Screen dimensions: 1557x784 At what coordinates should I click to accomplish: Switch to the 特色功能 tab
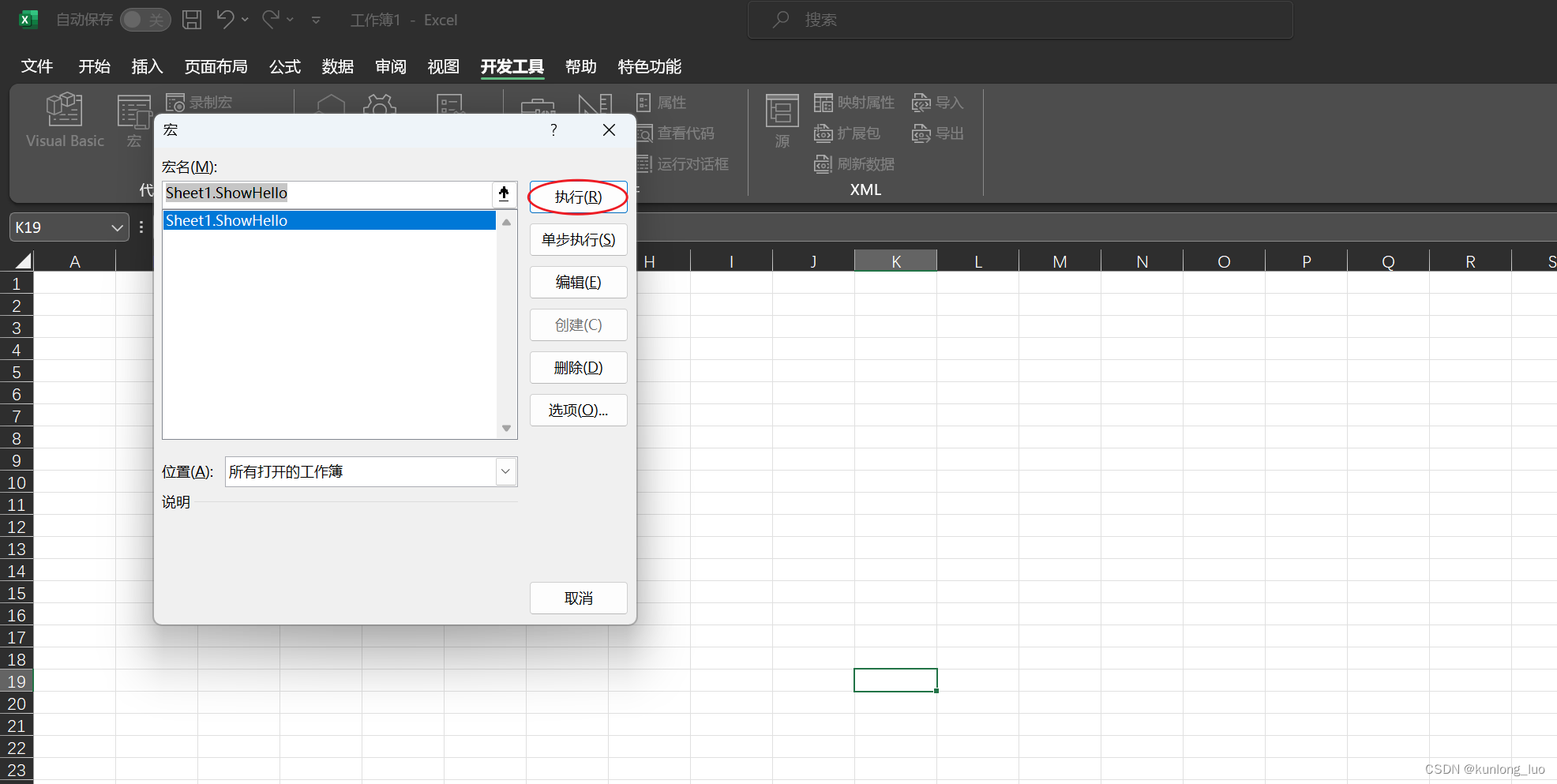point(650,66)
